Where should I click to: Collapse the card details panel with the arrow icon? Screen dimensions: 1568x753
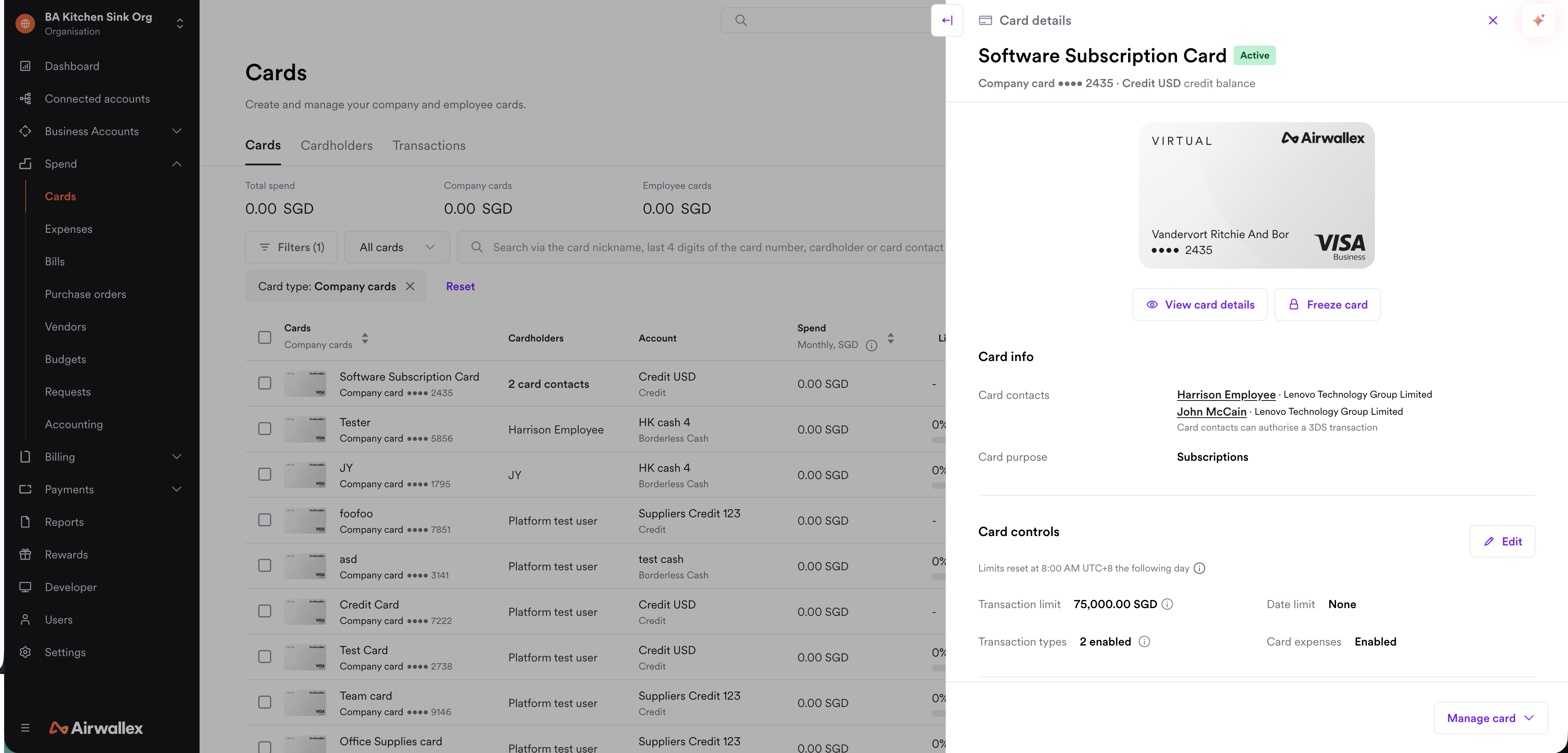click(x=947, y=21)
